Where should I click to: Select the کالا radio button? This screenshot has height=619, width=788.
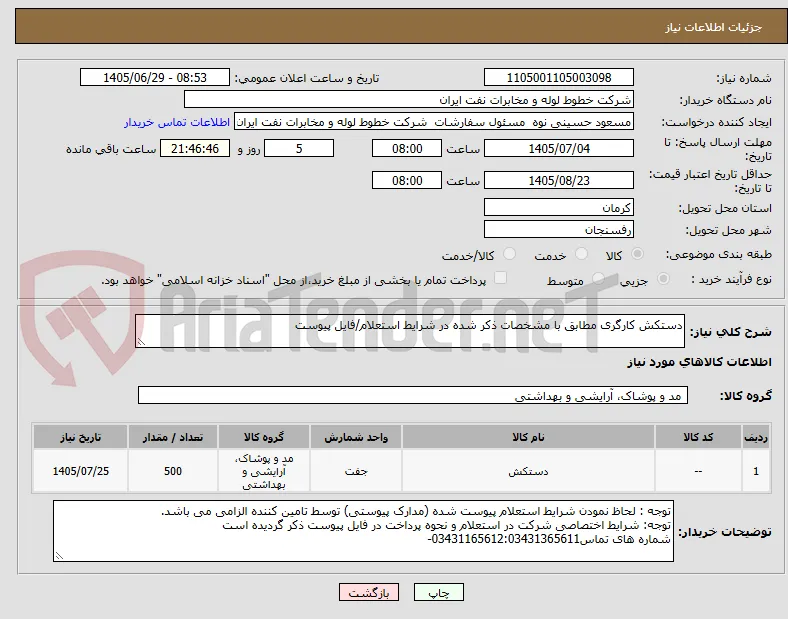[x=637, y=254]
